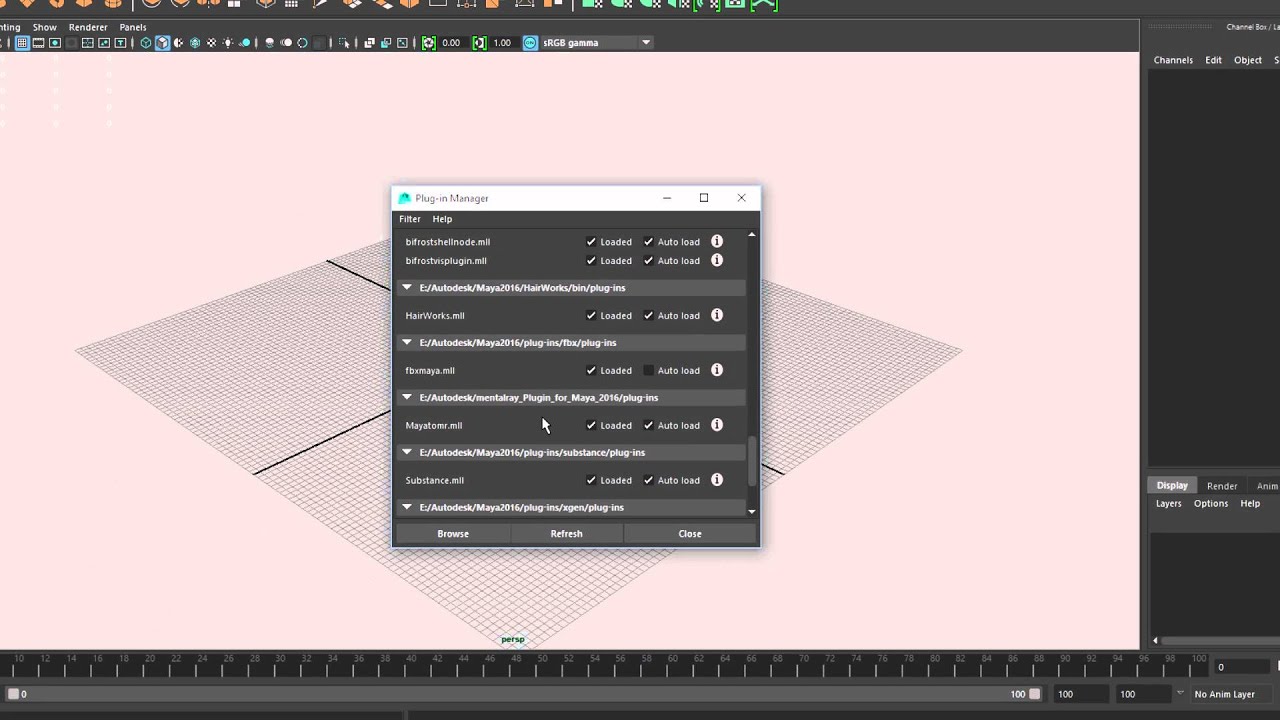Screen dimensions: 1280x720
Task: View info for Substance.mll plug-in
Action: (x=717, y=480)
